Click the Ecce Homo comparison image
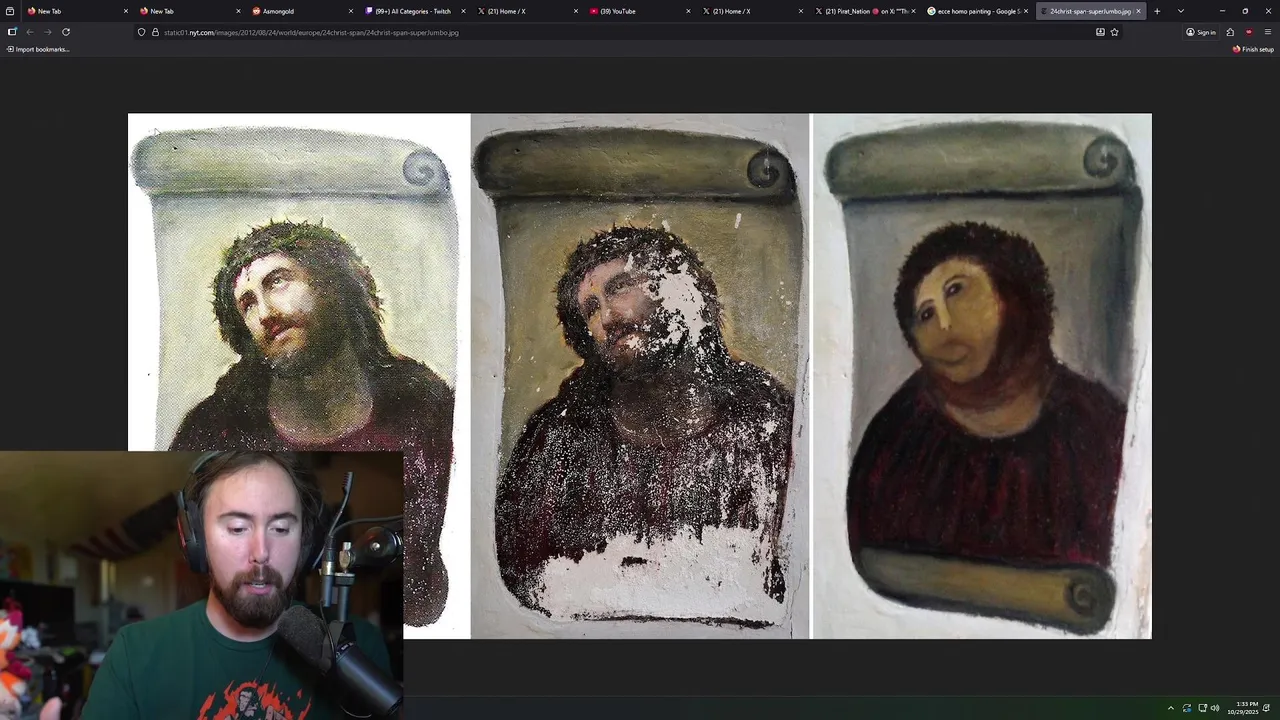The image size is (1280, 720). click(640, 376)
